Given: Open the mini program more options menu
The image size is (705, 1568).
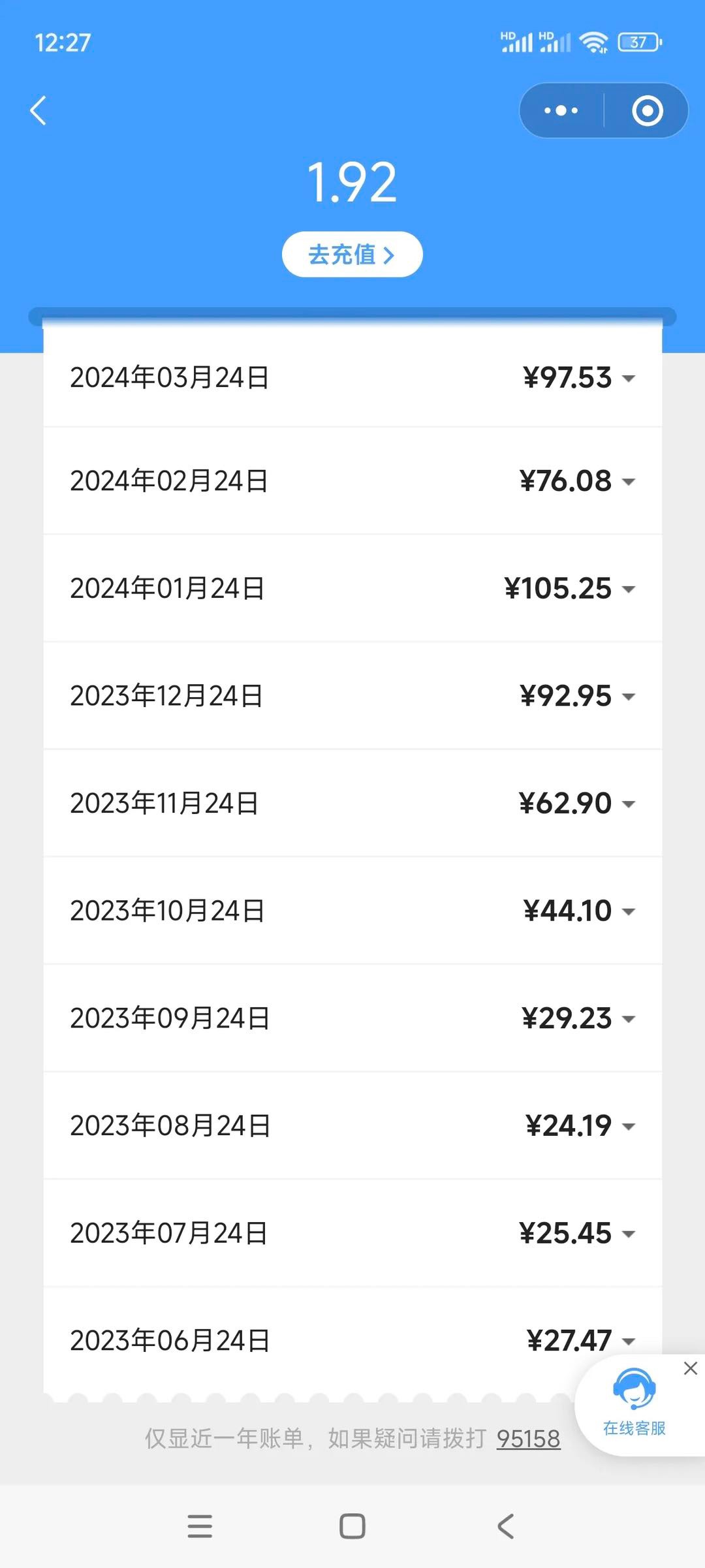Looking at the screenshot, I should coord(561,110).
